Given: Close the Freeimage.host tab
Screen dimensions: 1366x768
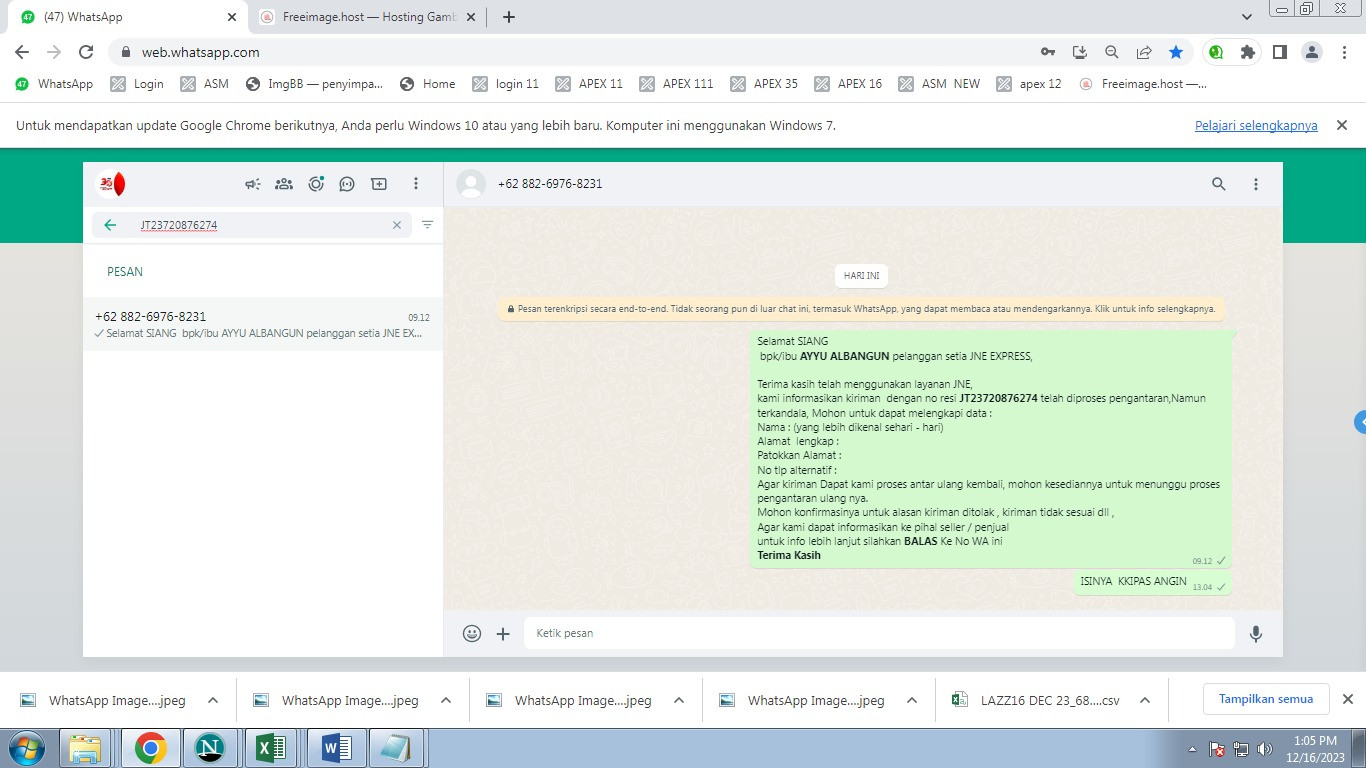Looking at the screenshot, I should (x=471, y=17).
